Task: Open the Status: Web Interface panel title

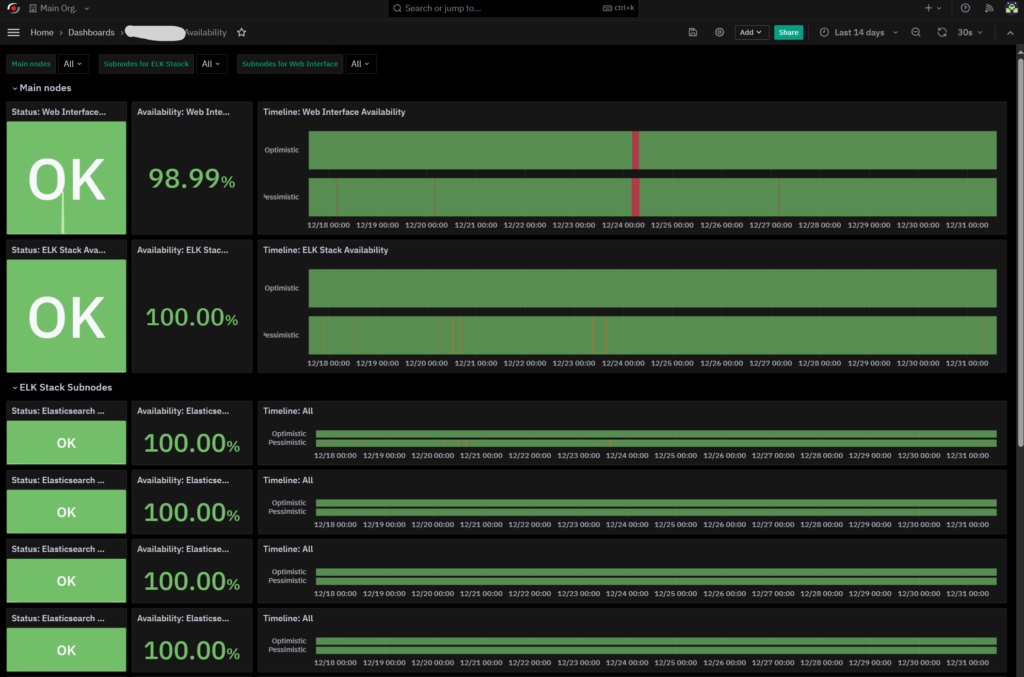Action: point(59,112)
